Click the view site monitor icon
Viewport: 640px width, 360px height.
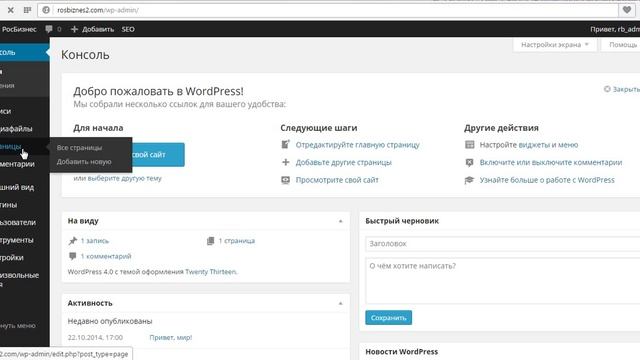[x=286, y=180]
